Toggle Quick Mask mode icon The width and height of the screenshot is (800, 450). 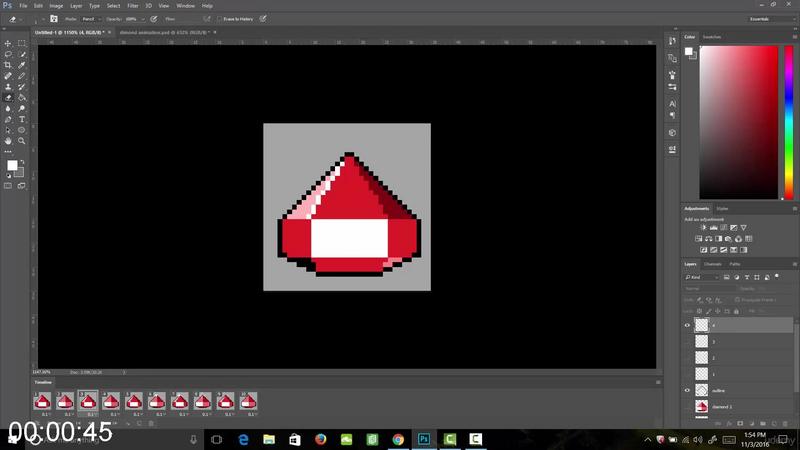click(8, 186)
